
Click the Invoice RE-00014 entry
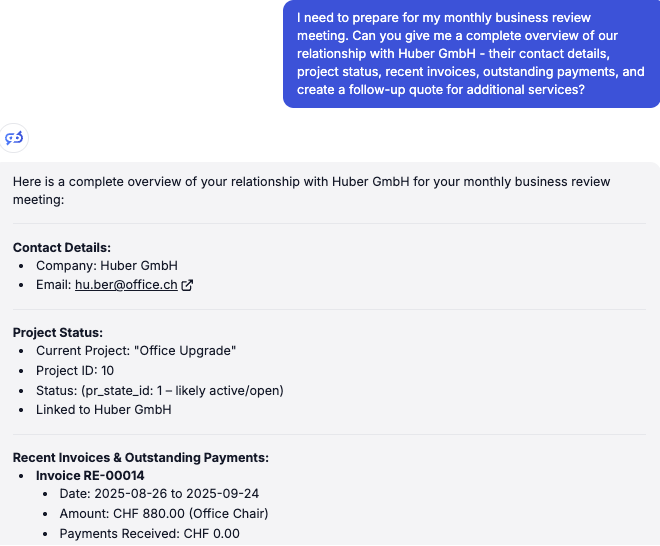90,475
